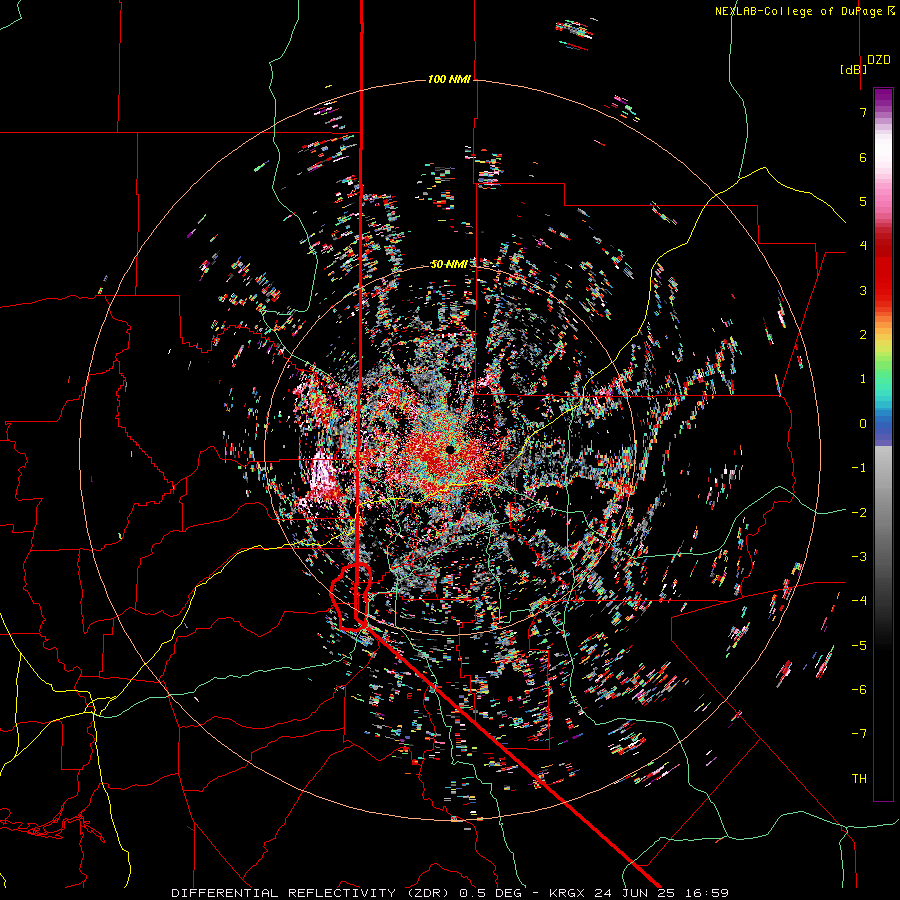The image size is (900, 900).
Task: Click the -7 value on the color scale
Action: coord(859,734)
